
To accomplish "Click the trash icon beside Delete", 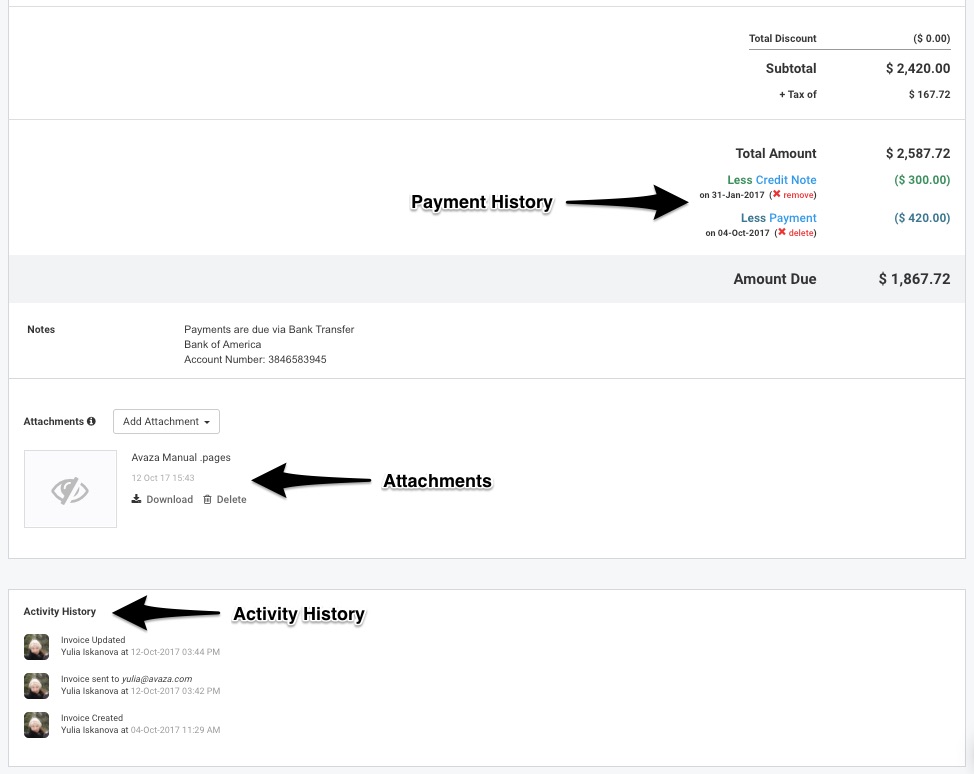I will (207, 499).
